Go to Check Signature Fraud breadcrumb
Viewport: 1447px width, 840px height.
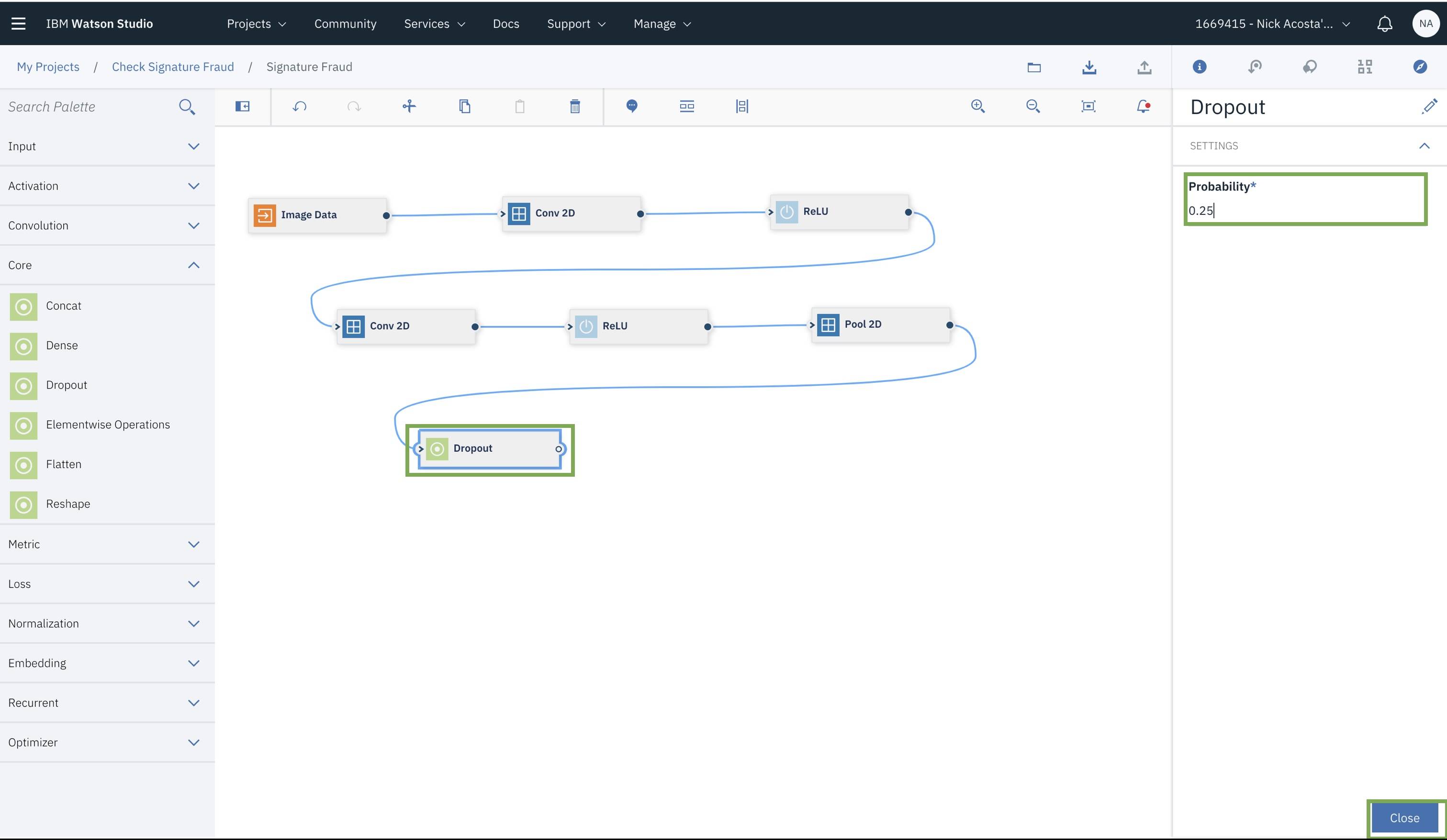[x=173, y=67]
